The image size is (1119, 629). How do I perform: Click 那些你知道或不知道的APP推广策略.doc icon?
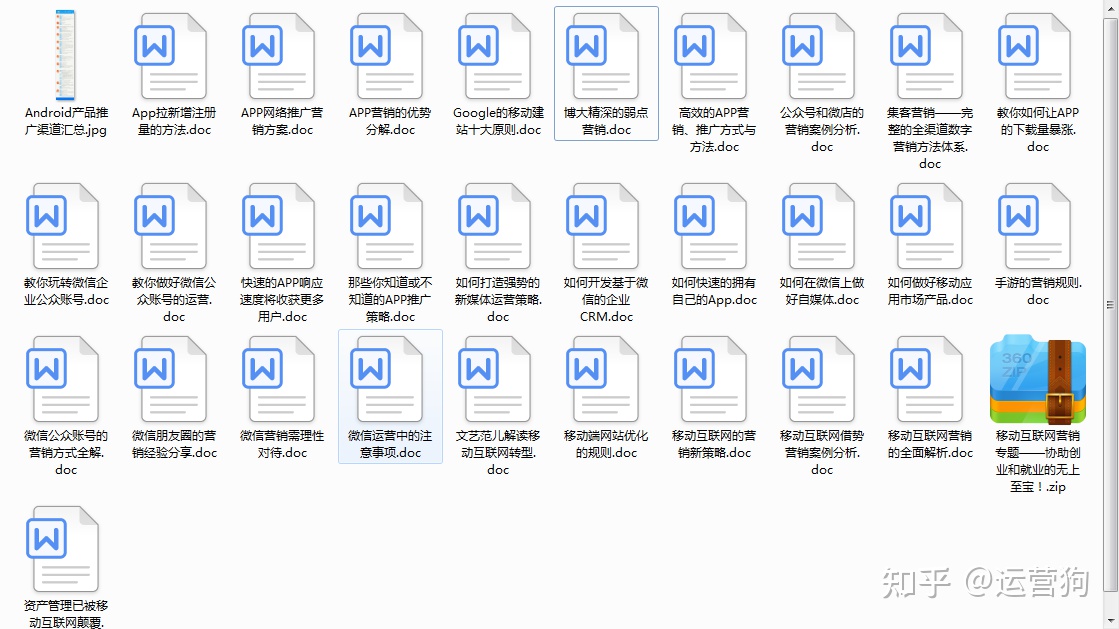[x=386, y=226]
